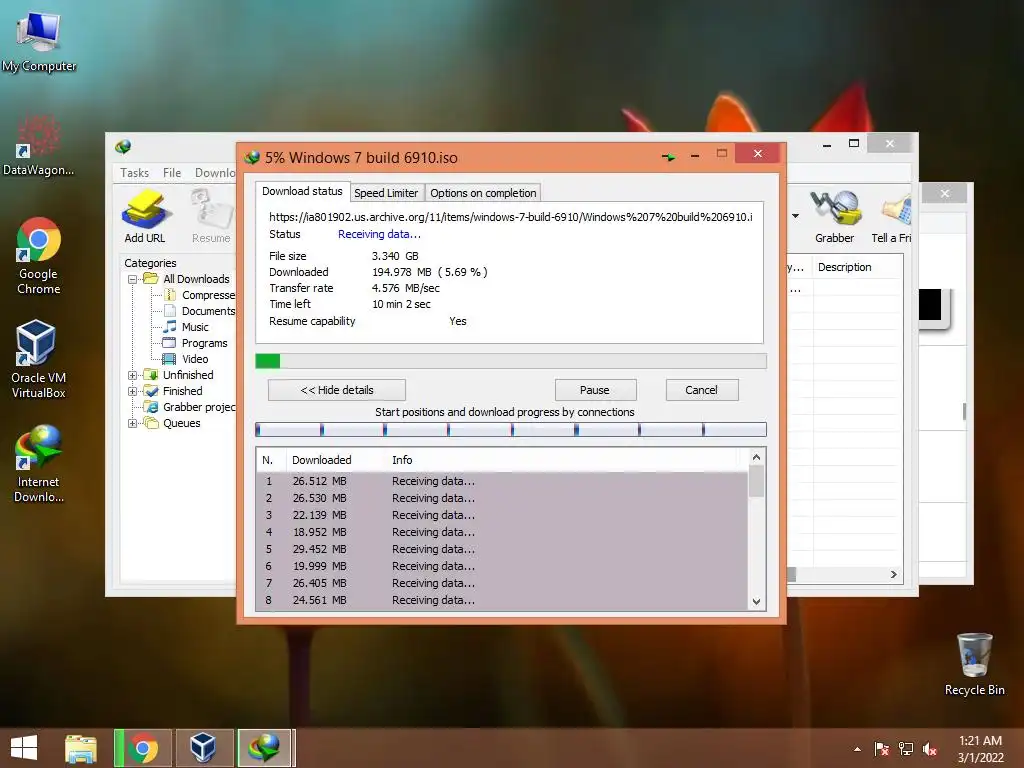This screenshot has height=768, width=1024.
Task: Open the Downloads menu
Action: point(216,172)
